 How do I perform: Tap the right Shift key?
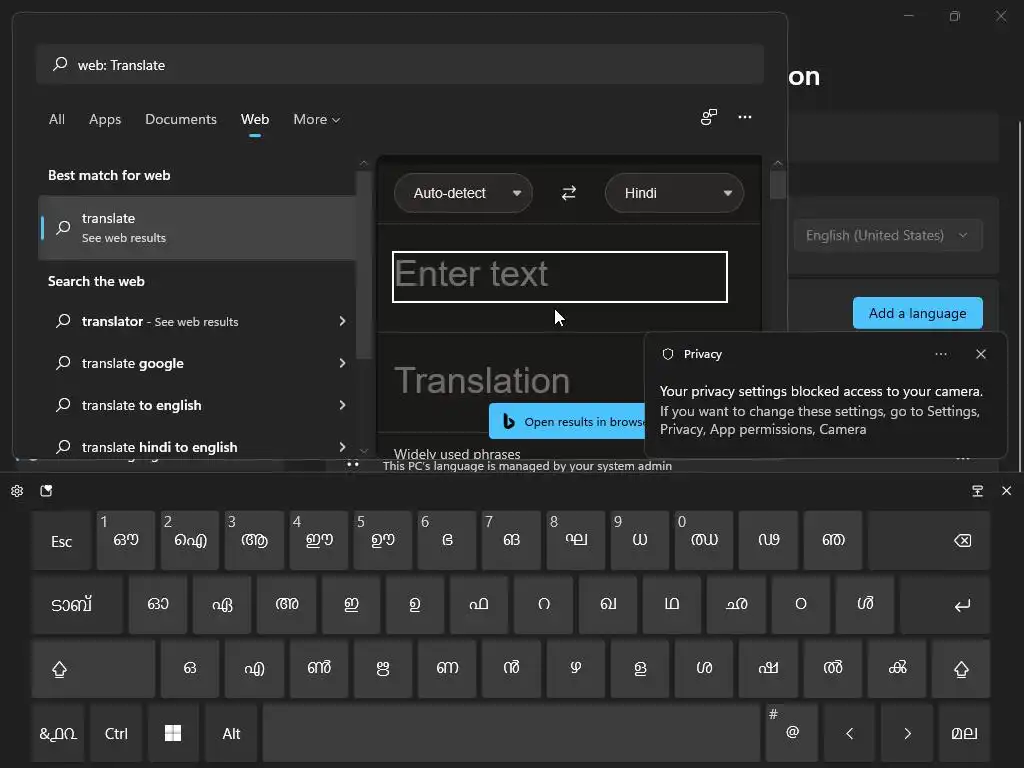coord(961,669)
